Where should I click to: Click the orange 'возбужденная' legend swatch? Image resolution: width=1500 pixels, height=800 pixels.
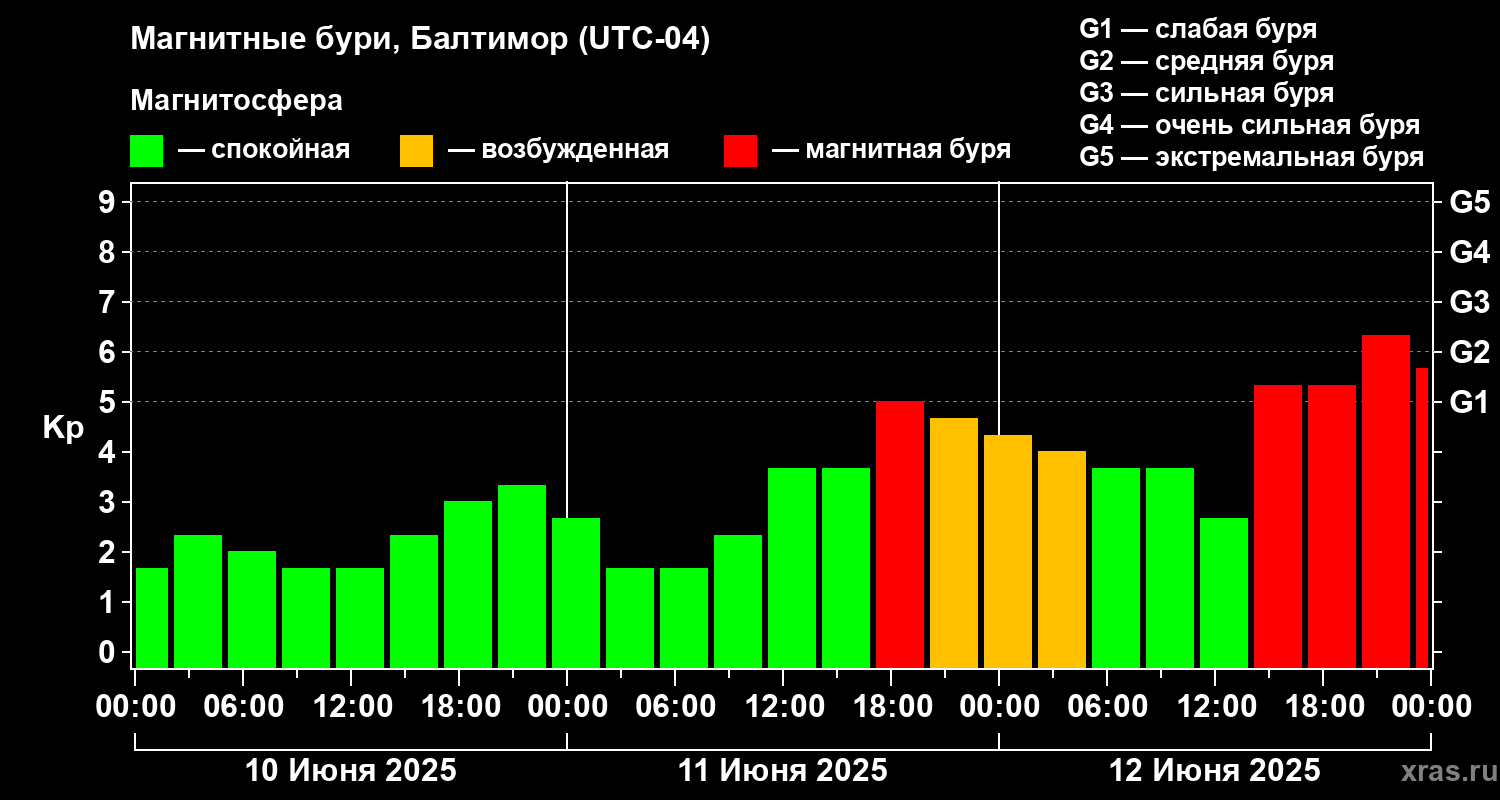coord(416,151)
